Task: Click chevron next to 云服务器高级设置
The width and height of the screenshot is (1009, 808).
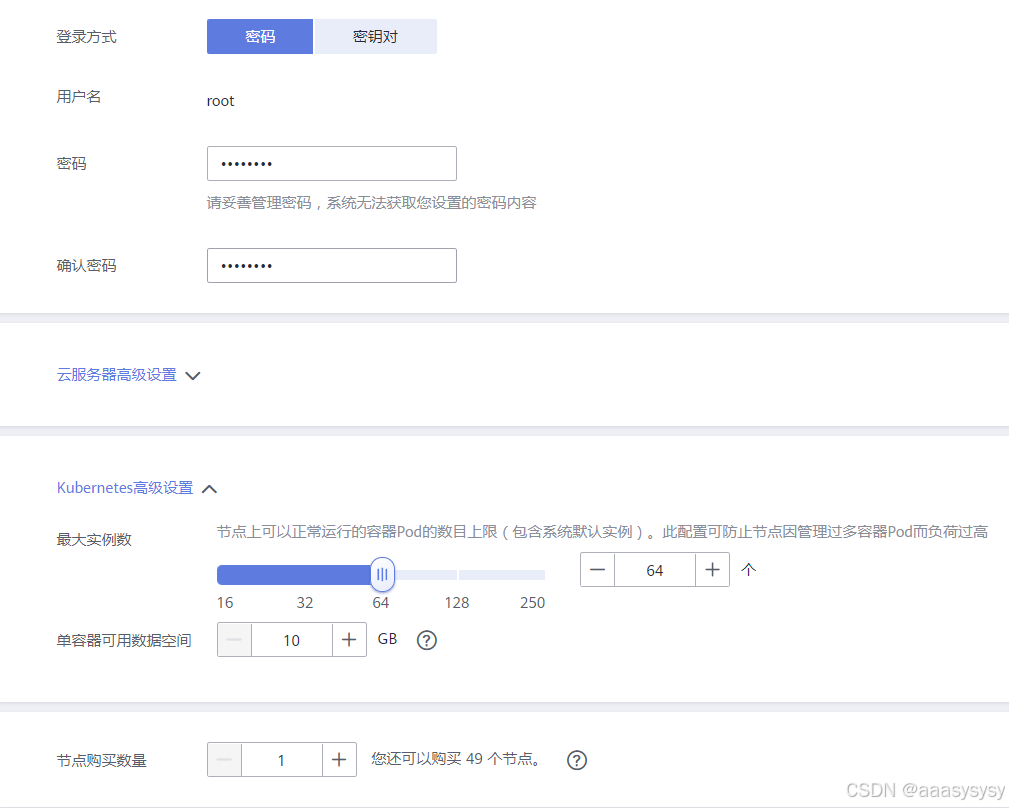Action: pyautogui.click(x=192, y=375)
